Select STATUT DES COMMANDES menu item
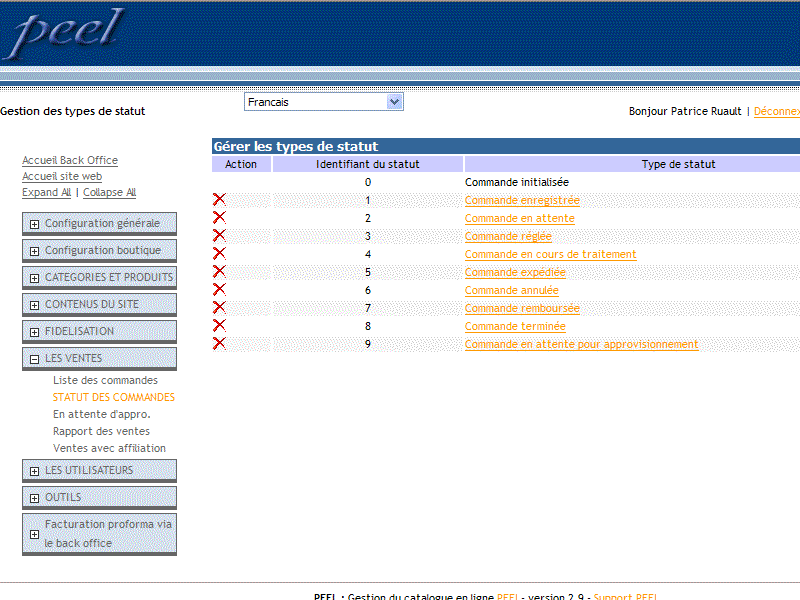 114,397
